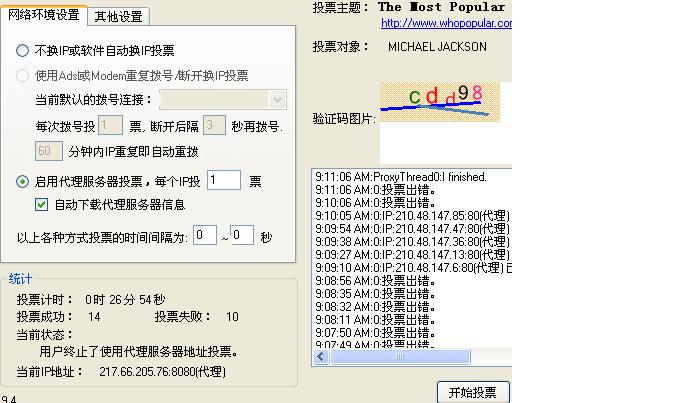683x403 pixels.
Task: Toggle 自动下载代理服务器信息 checkbox
Action: coord(41,204)
